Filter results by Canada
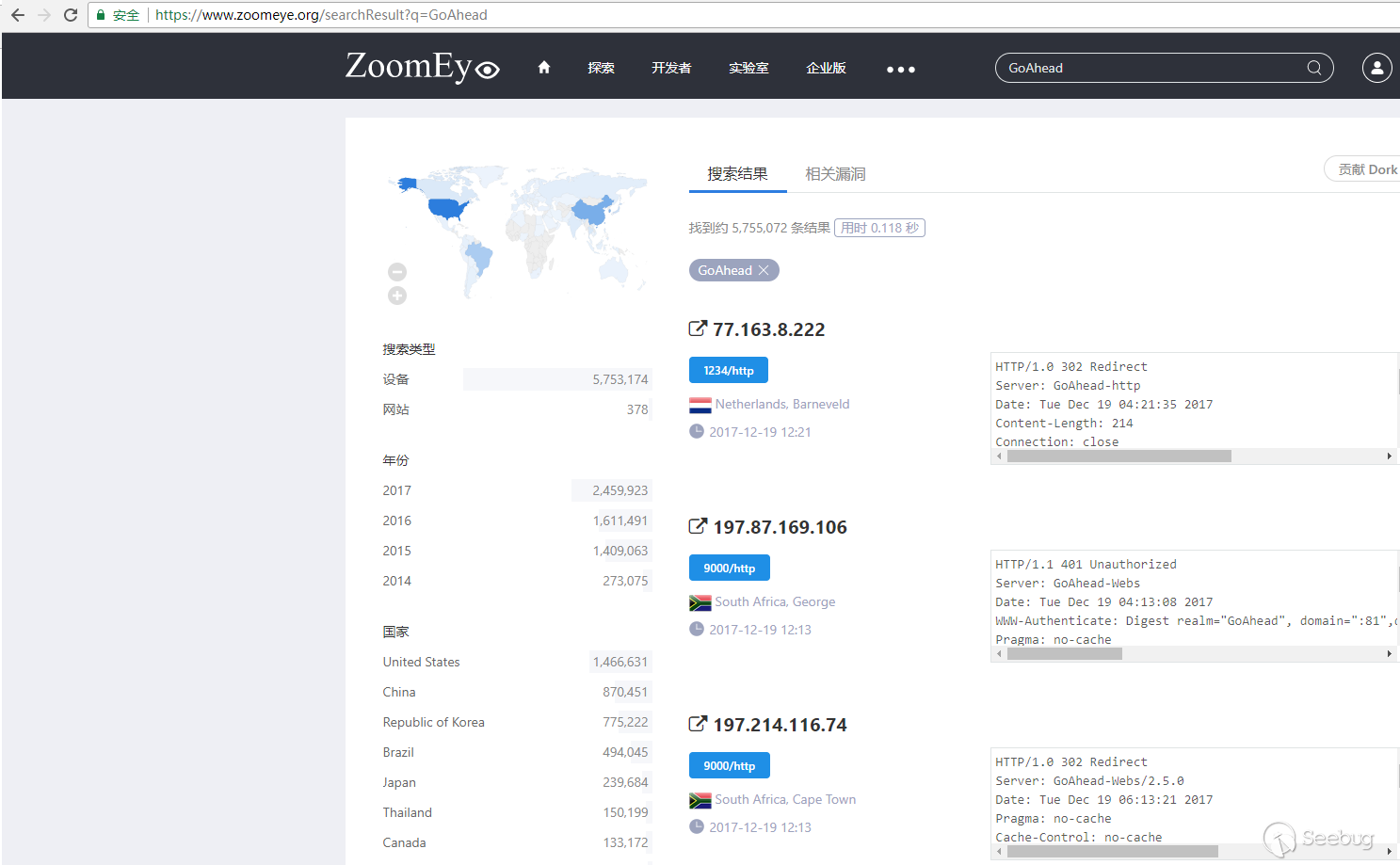Viewport: 1400px width, 865px height. 516,842
